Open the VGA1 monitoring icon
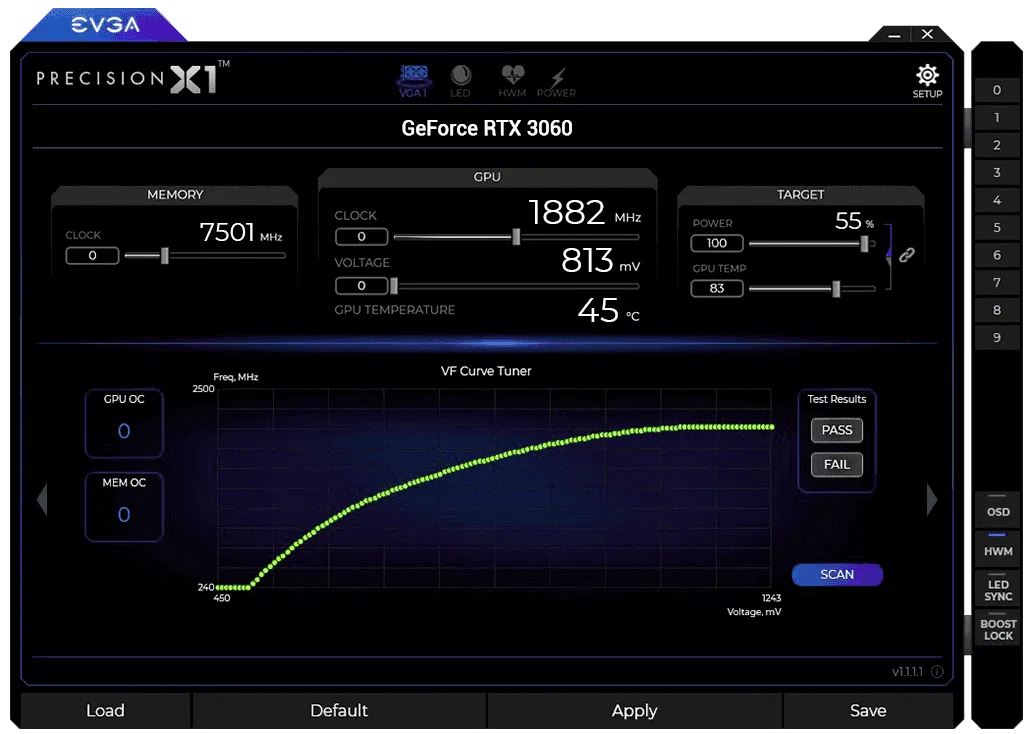Viewport: 1032px width, 734px height. click(x=413, y=80)
